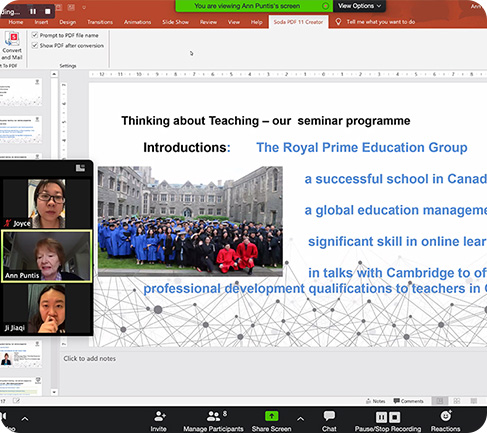Select Ji Jiaqi's video tile

click(x=47, y=309)
